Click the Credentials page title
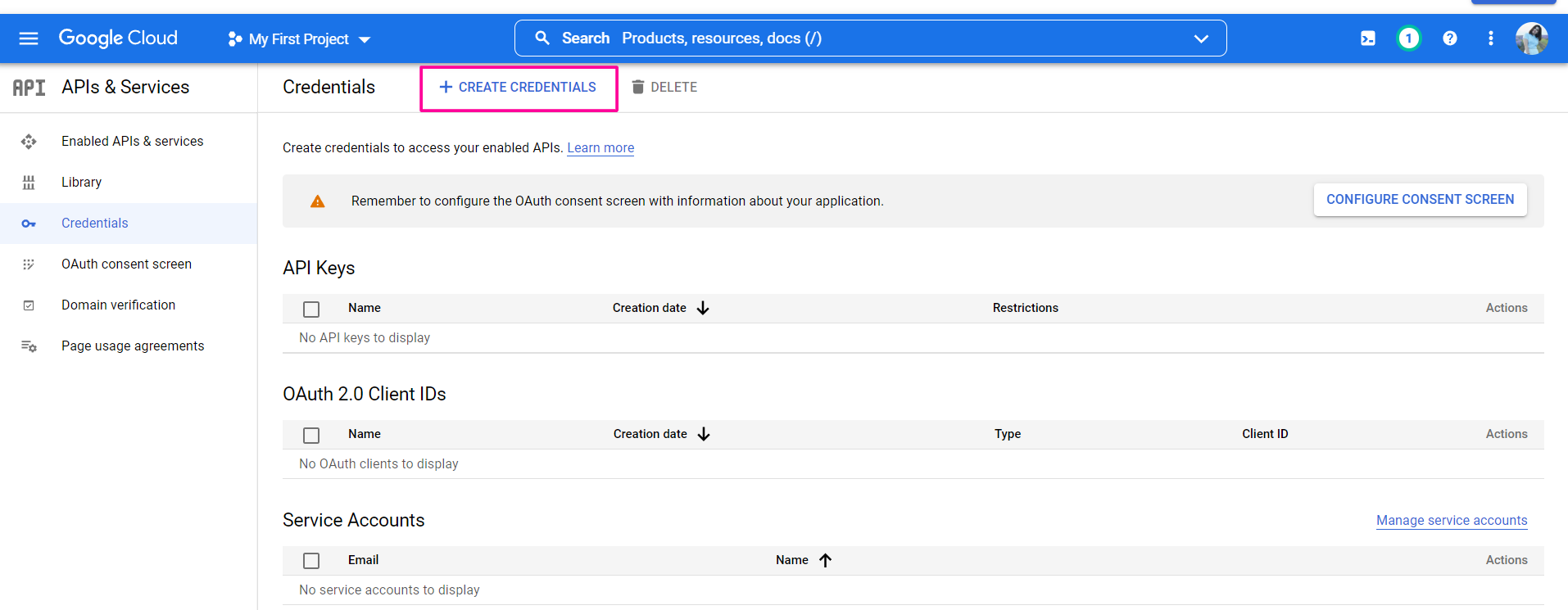 coord(329,87)
